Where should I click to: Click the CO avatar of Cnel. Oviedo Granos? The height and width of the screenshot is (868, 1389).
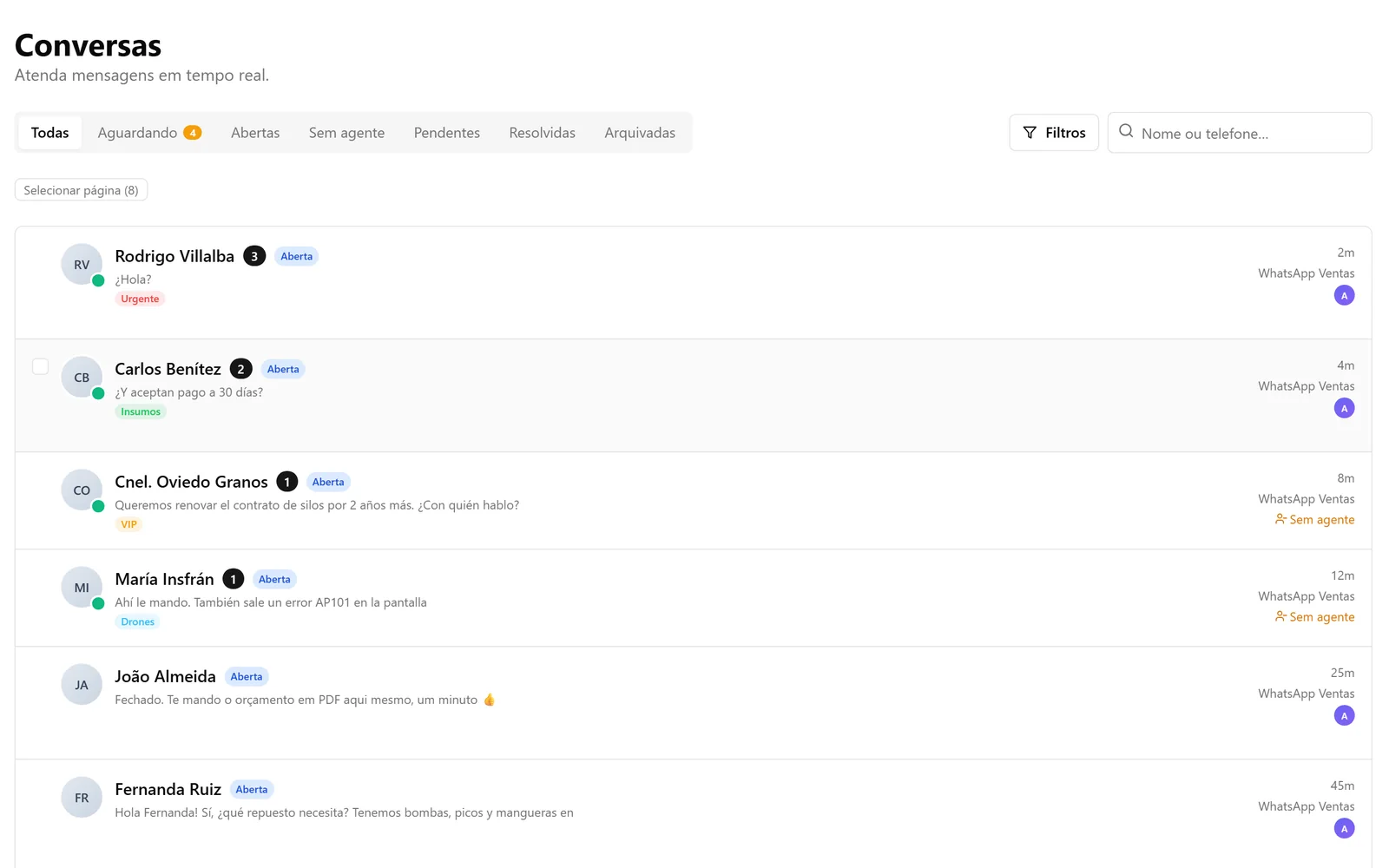(x=82, y=490)
